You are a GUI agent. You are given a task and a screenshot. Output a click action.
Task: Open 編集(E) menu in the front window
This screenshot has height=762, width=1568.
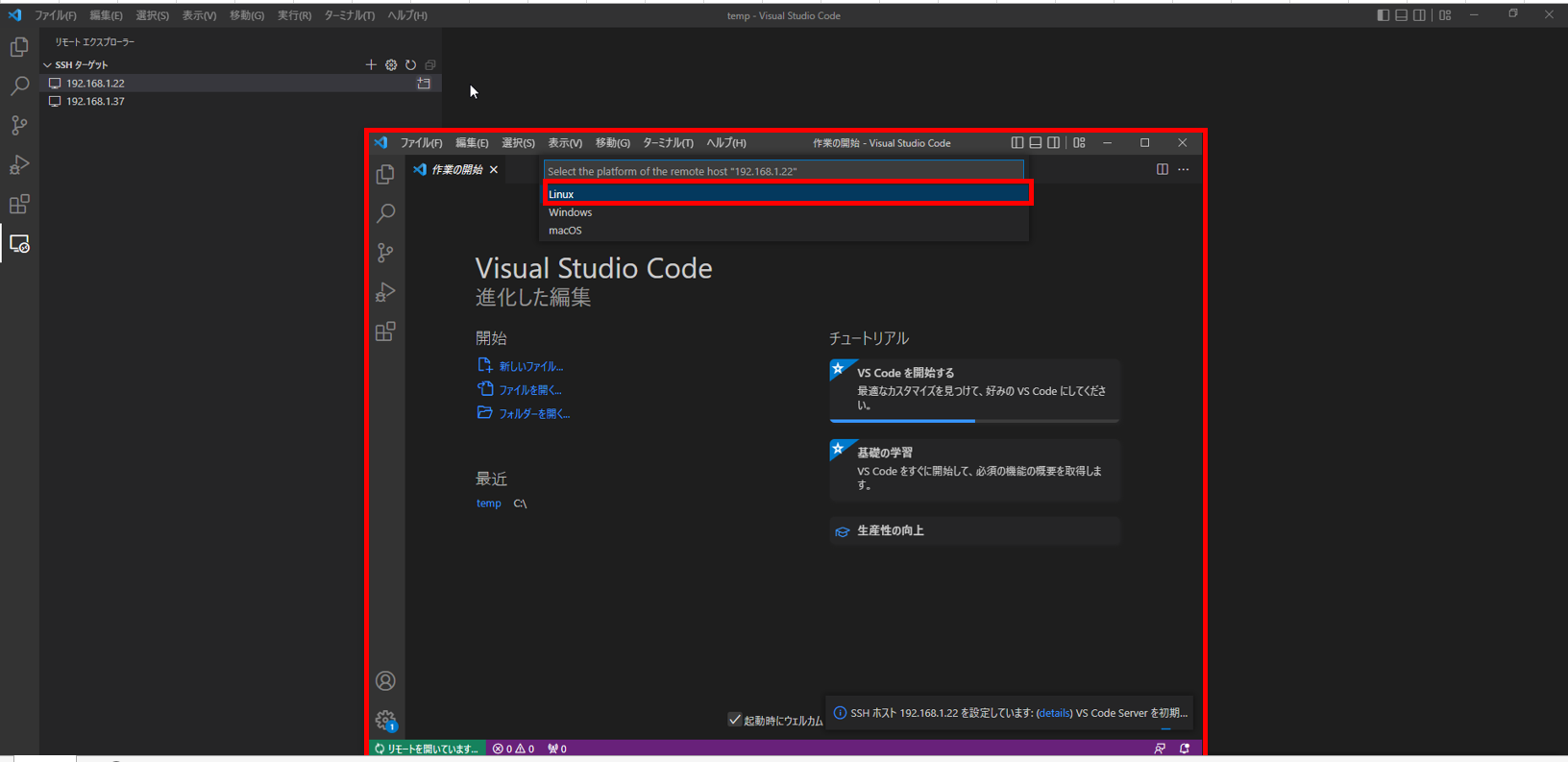(x=472, y=142)
